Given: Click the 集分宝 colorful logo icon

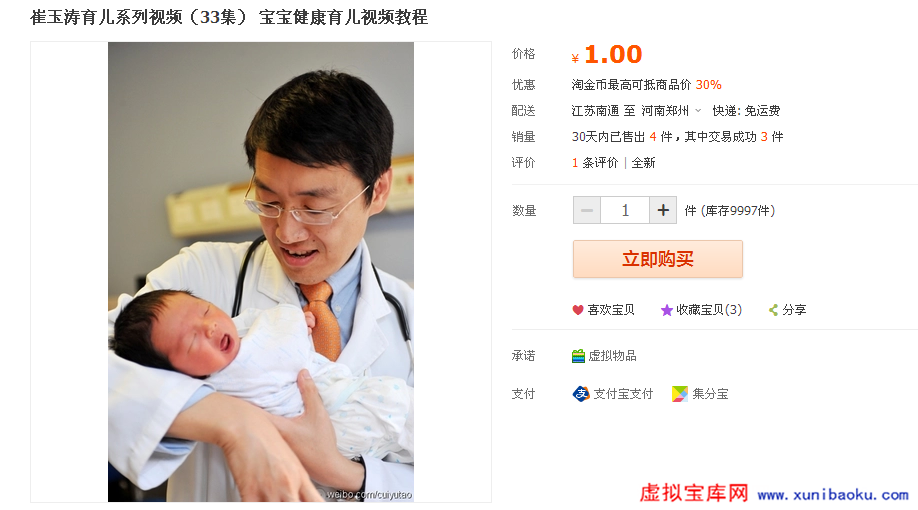Looking at the screenshot, I should tap(680, 394).
